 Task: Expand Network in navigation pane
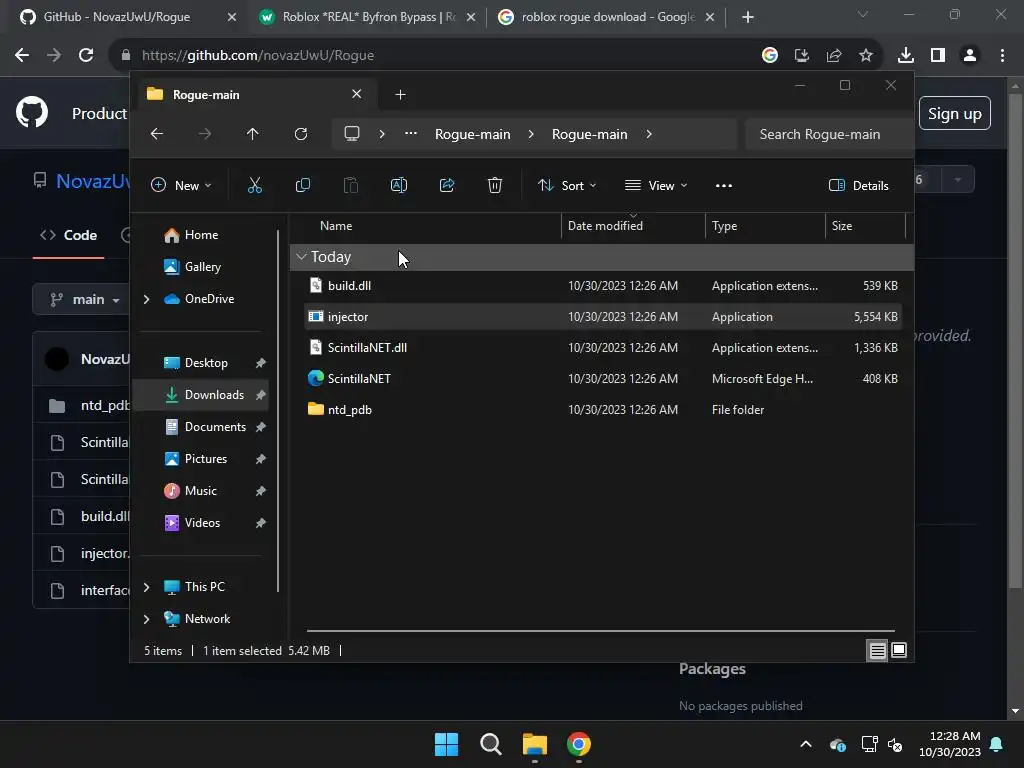click(146, 619)
